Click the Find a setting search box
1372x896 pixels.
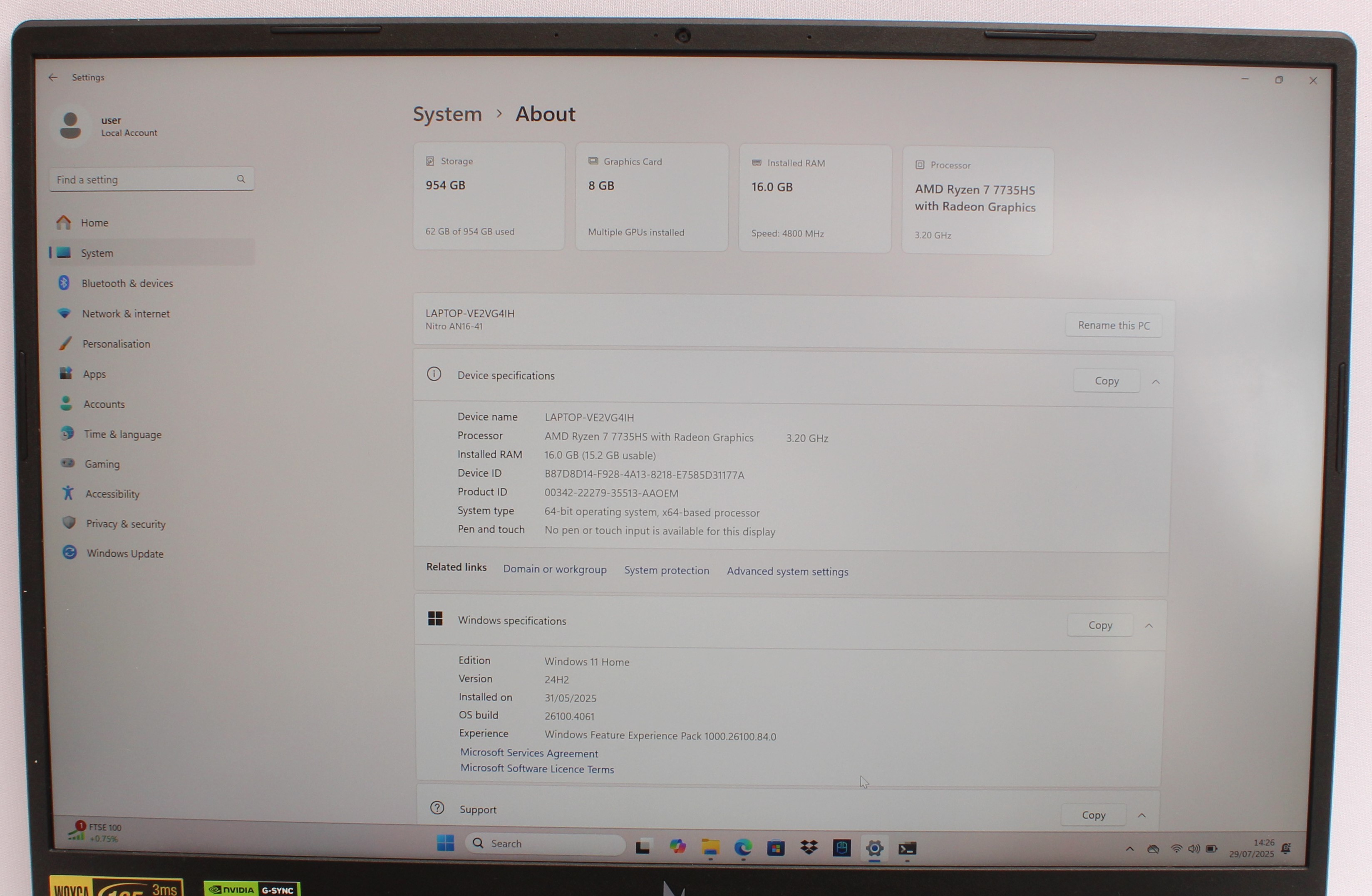[151, 180]
